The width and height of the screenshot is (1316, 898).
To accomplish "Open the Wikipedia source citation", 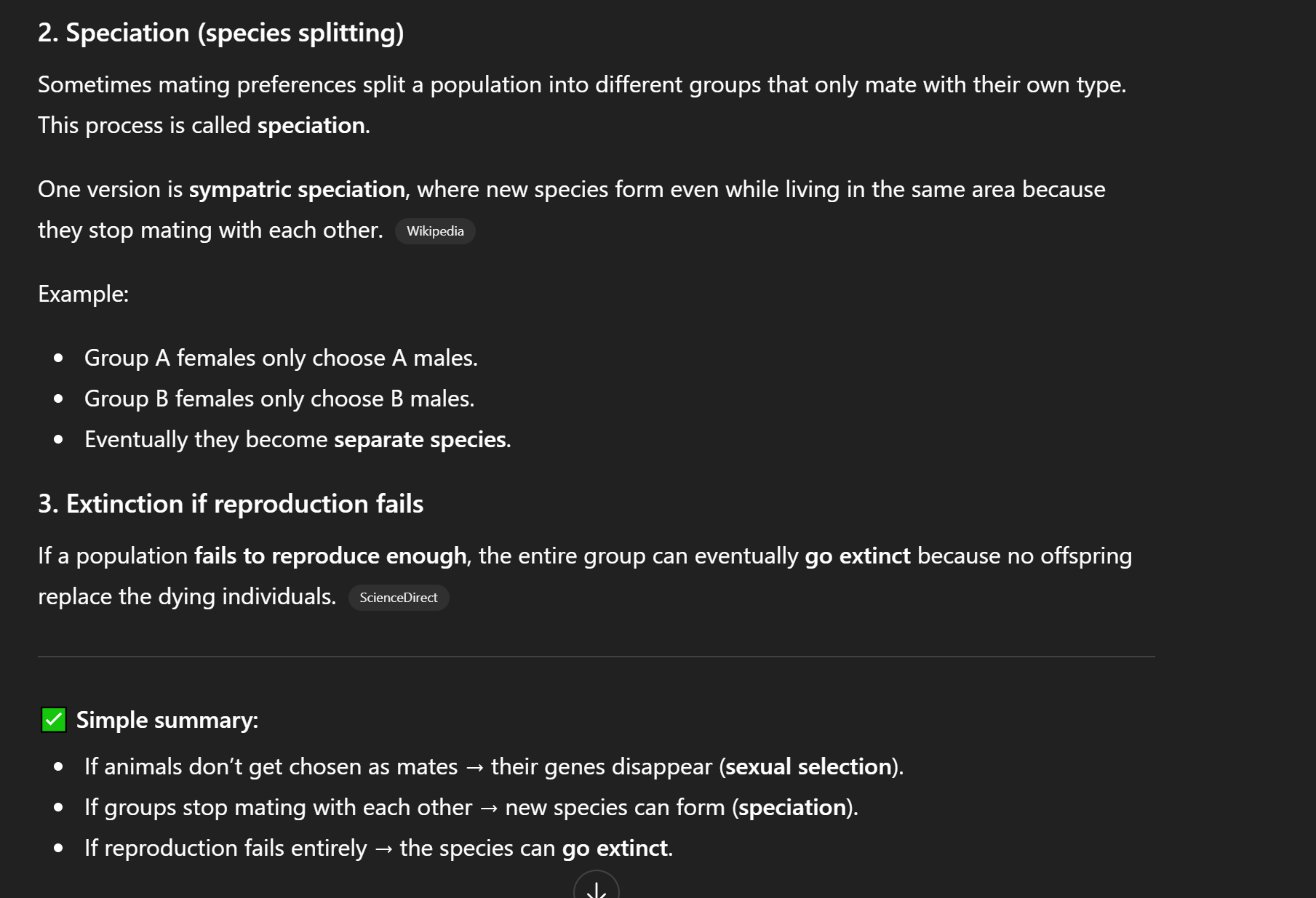I will (x=435, y=231).
